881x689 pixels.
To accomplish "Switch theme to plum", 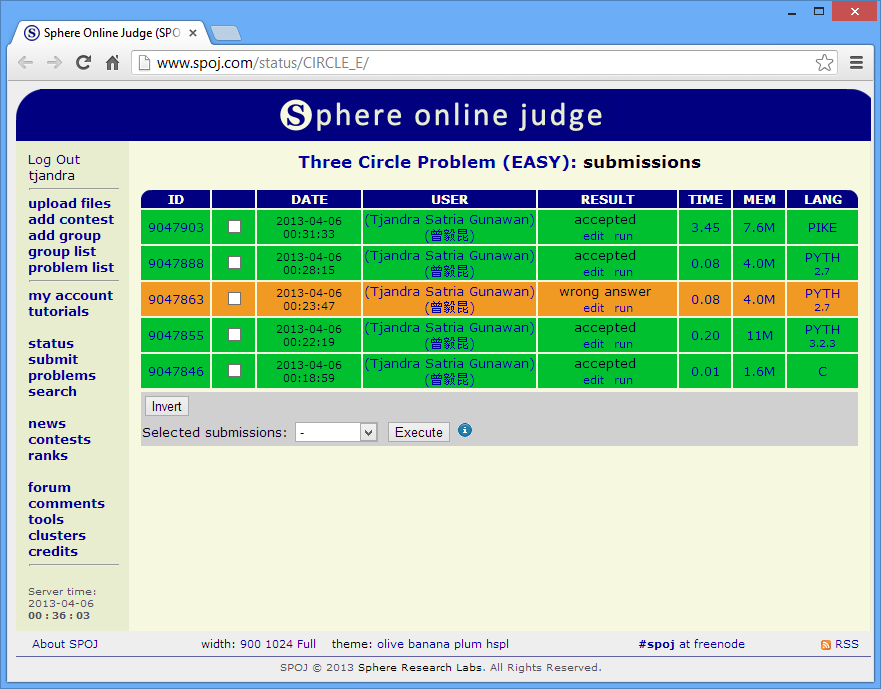I will (467, 645).
